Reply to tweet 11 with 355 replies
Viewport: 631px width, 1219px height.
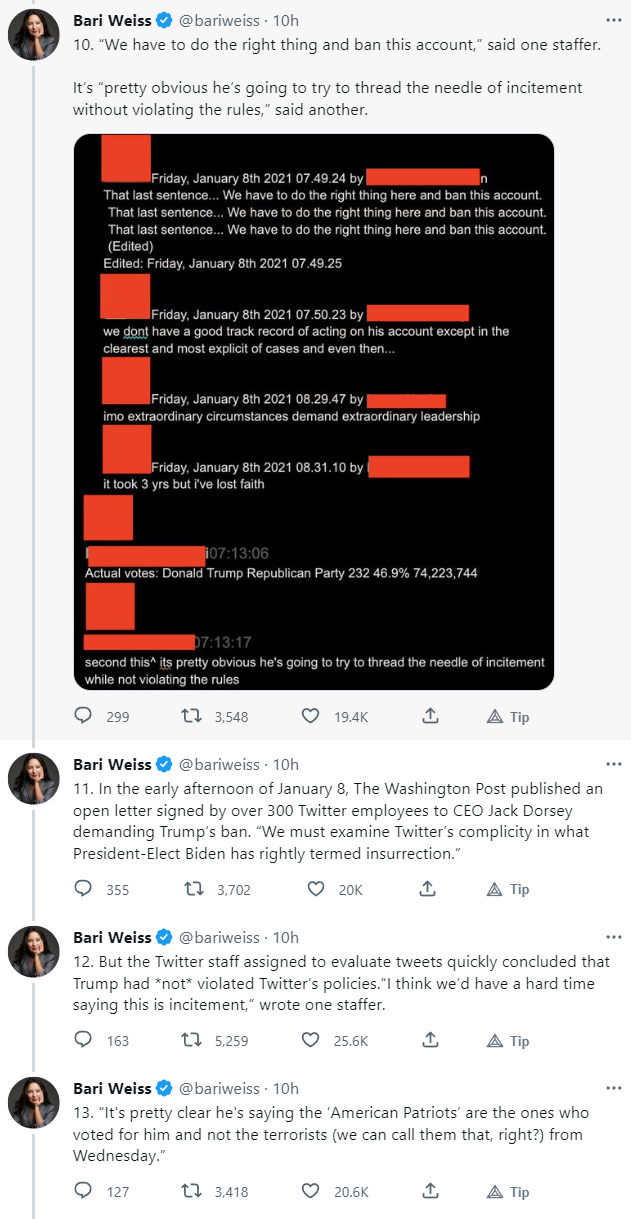pyautogui.click(x=84, y=889)
